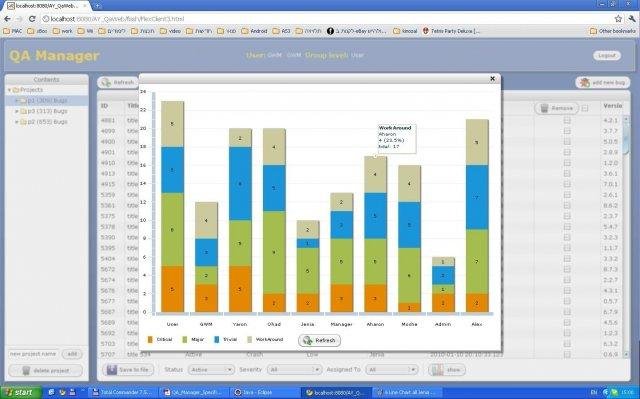Screen dimensions: 640x399
Task: Open a new browser tab
Action: [98, 6]
